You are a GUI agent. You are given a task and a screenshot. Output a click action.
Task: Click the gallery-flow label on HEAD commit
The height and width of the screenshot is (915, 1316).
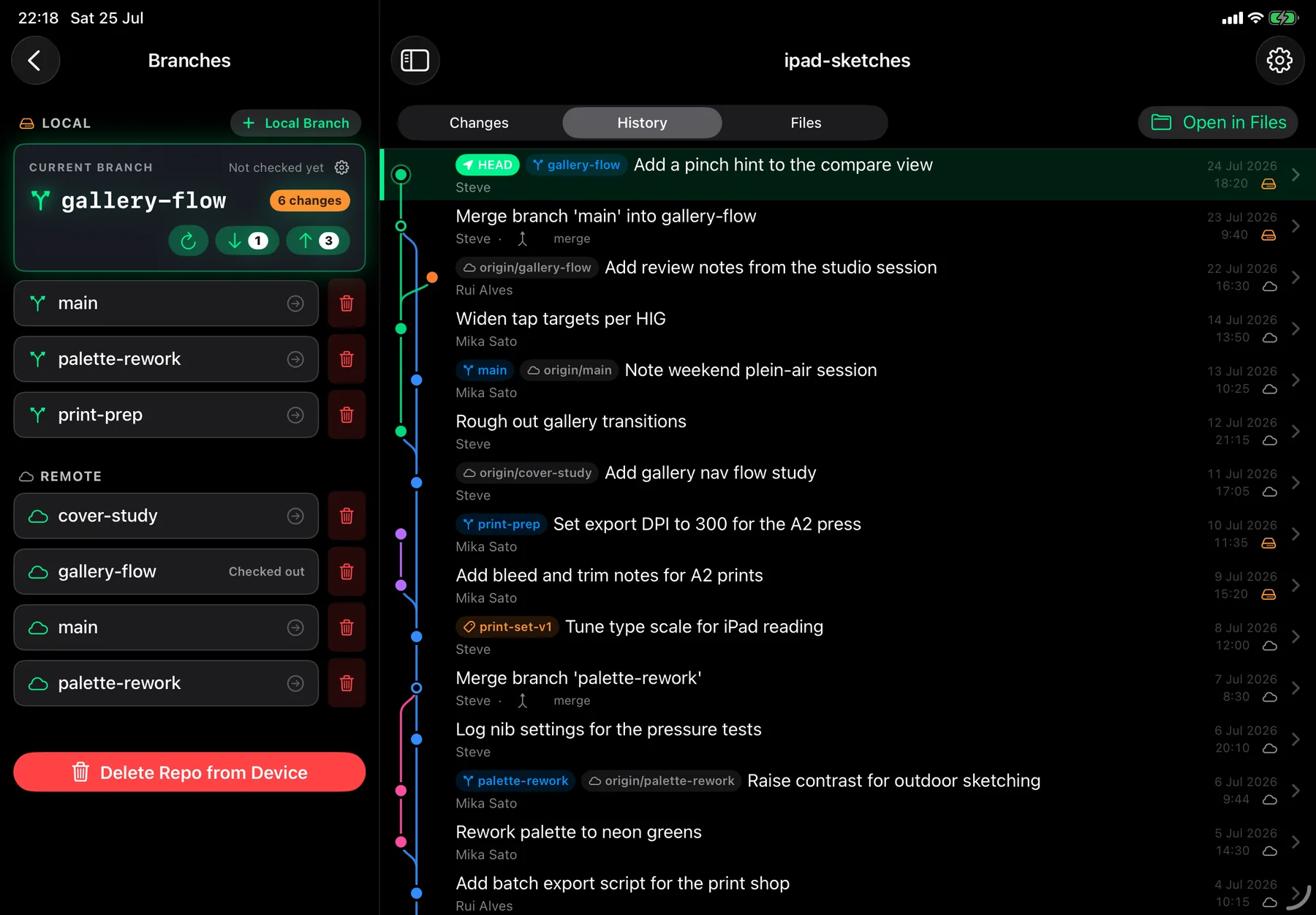point(576,165)
